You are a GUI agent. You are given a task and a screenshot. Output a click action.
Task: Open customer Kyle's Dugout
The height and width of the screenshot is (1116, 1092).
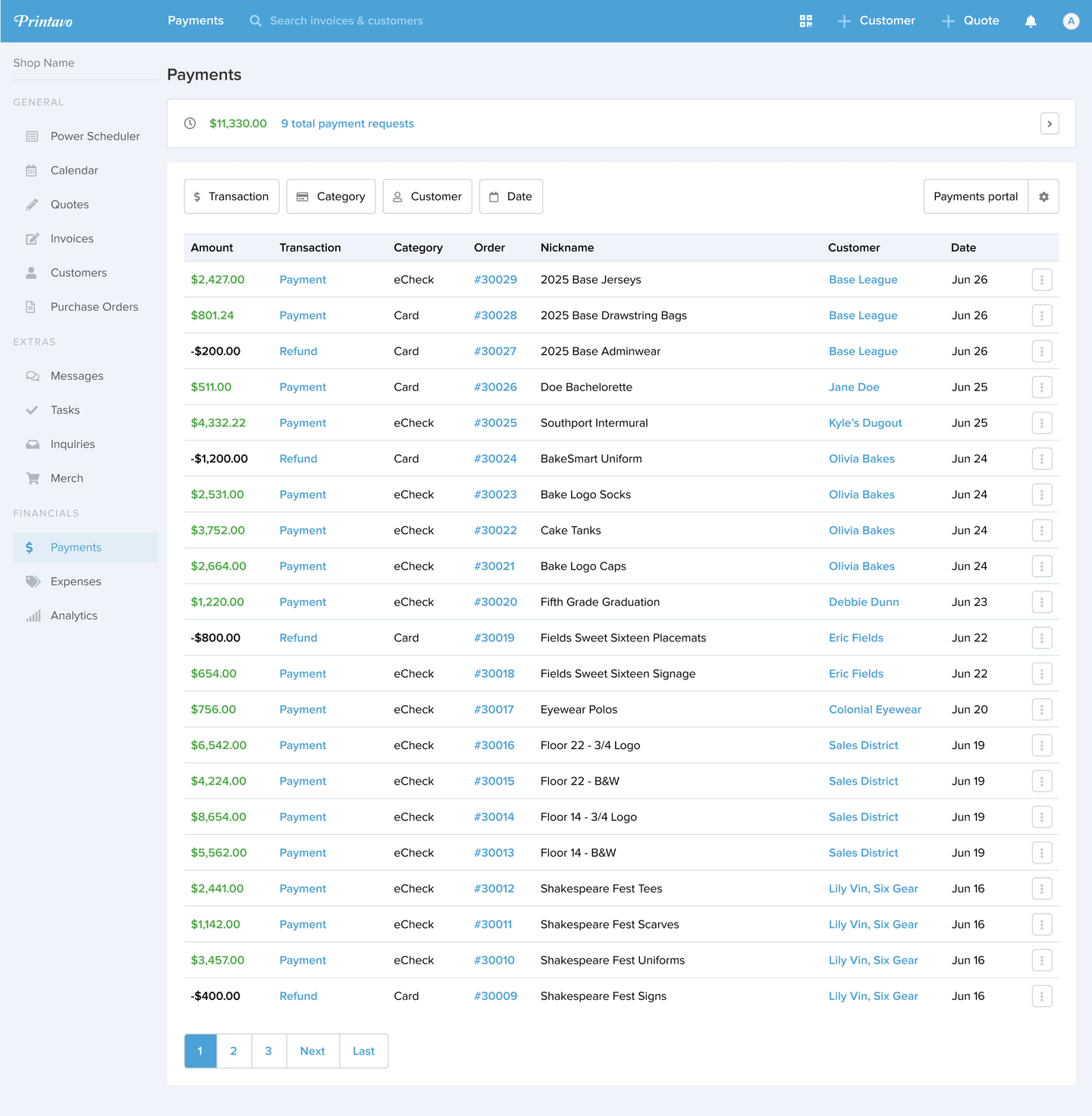tap(865, 423)
